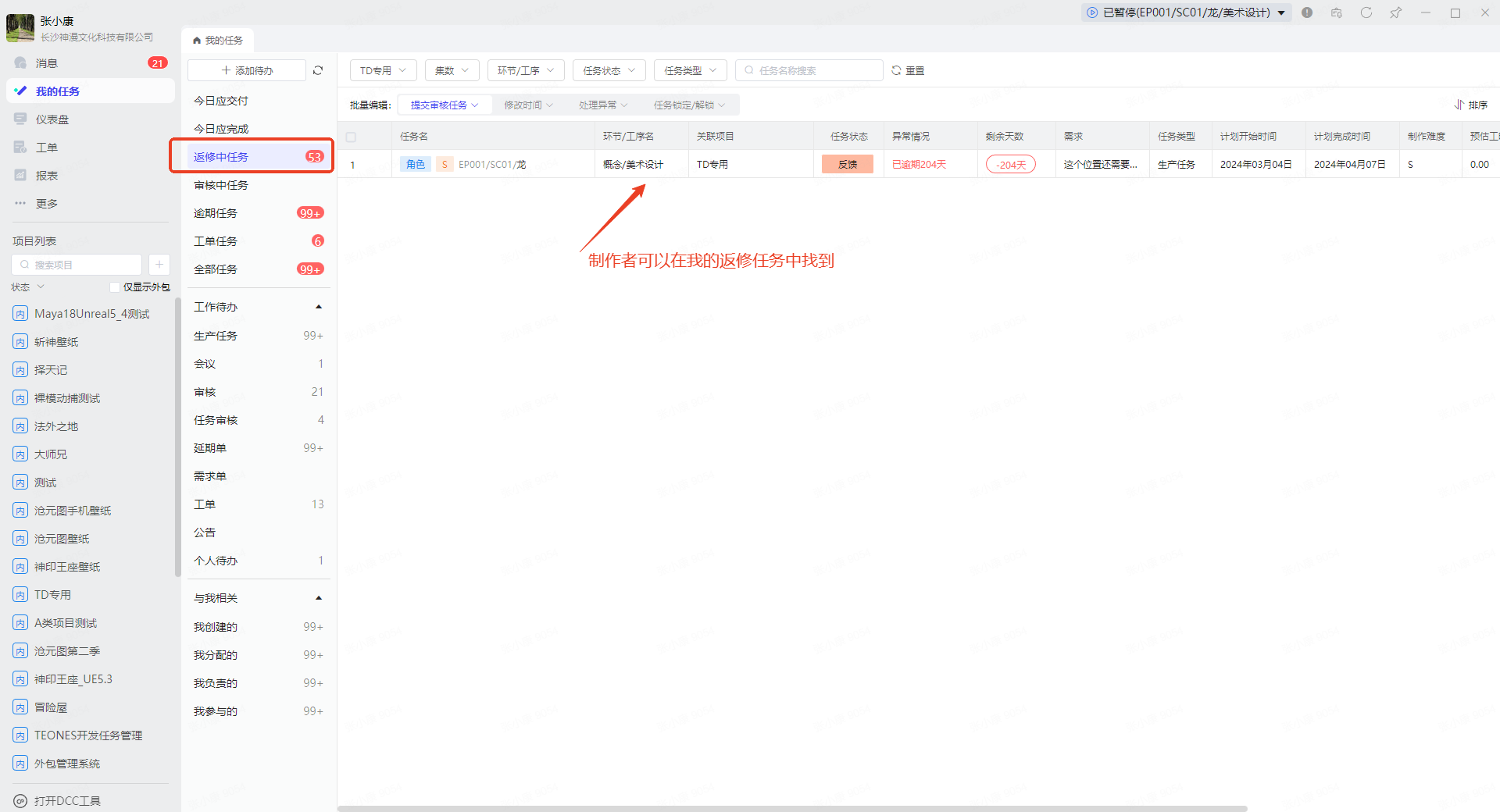Select 逾期任务 in the task list
The width and height of the screenshot is (1500, 812).
tap(216, 213)
